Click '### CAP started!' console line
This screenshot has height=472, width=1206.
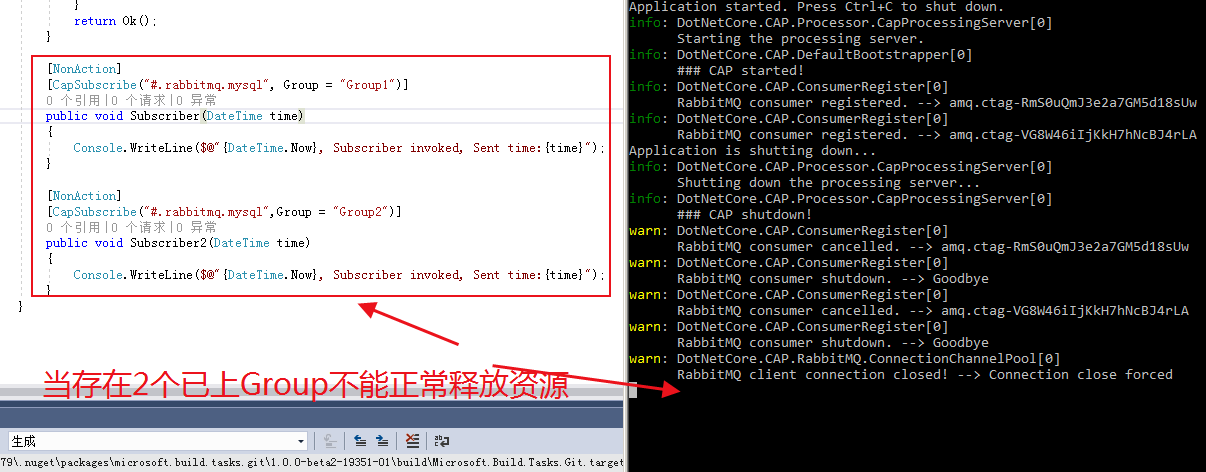coord(740,71)
